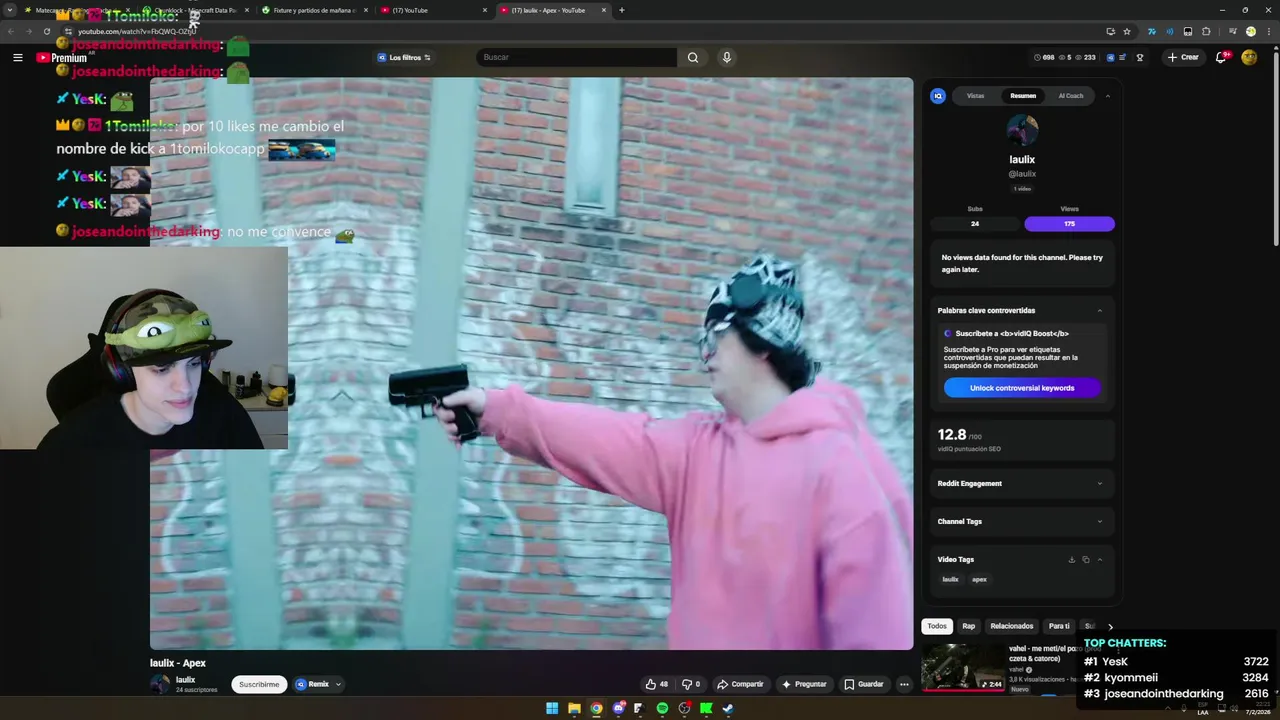This screenshot has width=1280, height=720.
Task: Open Windows Start menu
Action: (551, 709)
